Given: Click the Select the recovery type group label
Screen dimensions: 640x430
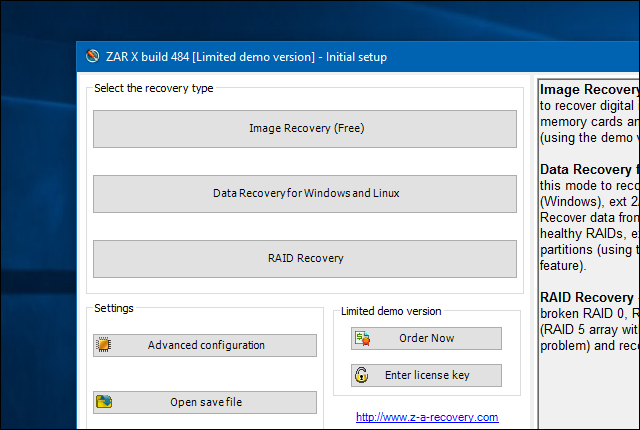Looking at the screenshot, I should coord(153,88).
